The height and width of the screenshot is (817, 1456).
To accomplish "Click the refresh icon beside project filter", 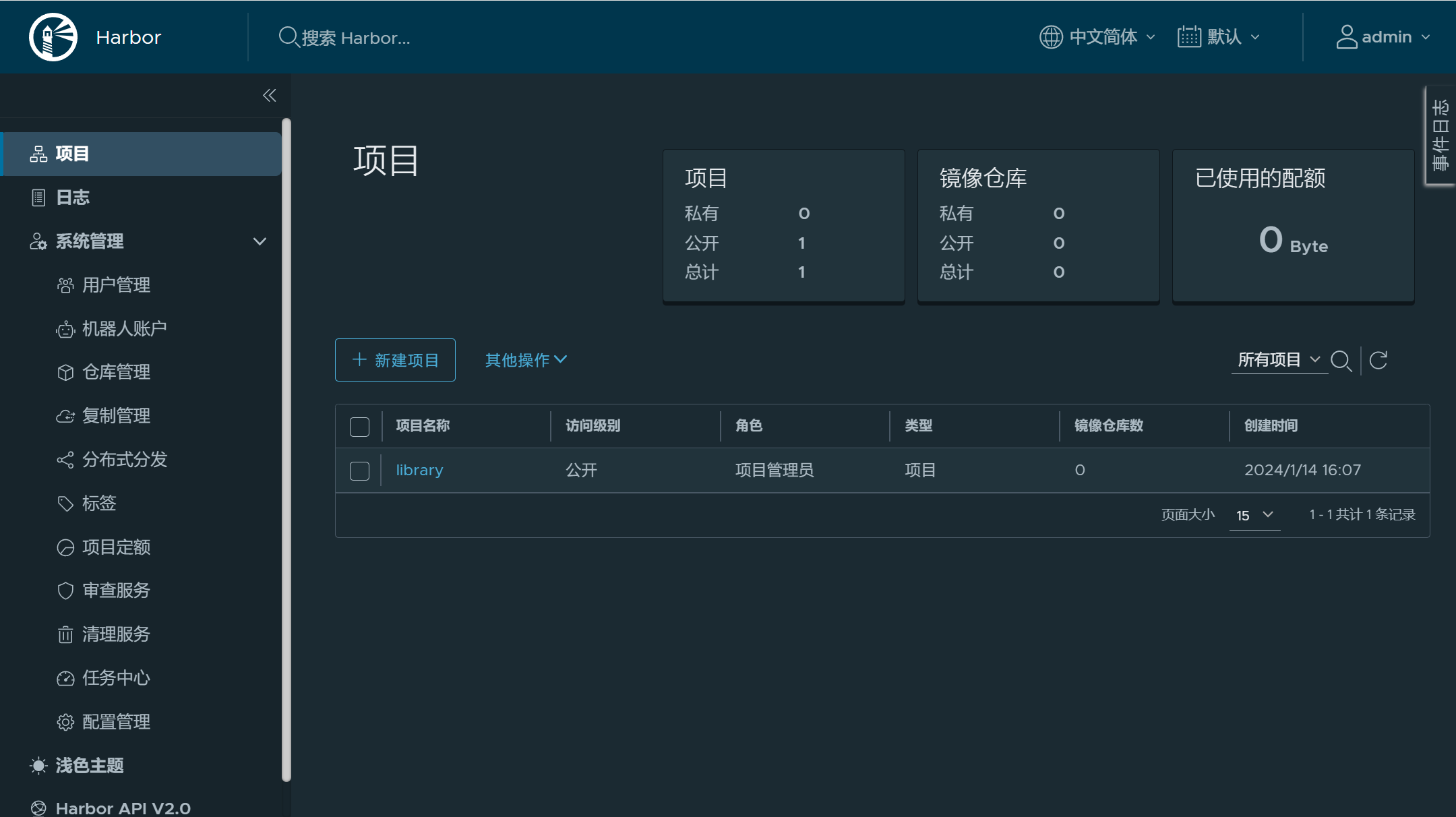I will pyautogui.click(x=1378, y=360).
